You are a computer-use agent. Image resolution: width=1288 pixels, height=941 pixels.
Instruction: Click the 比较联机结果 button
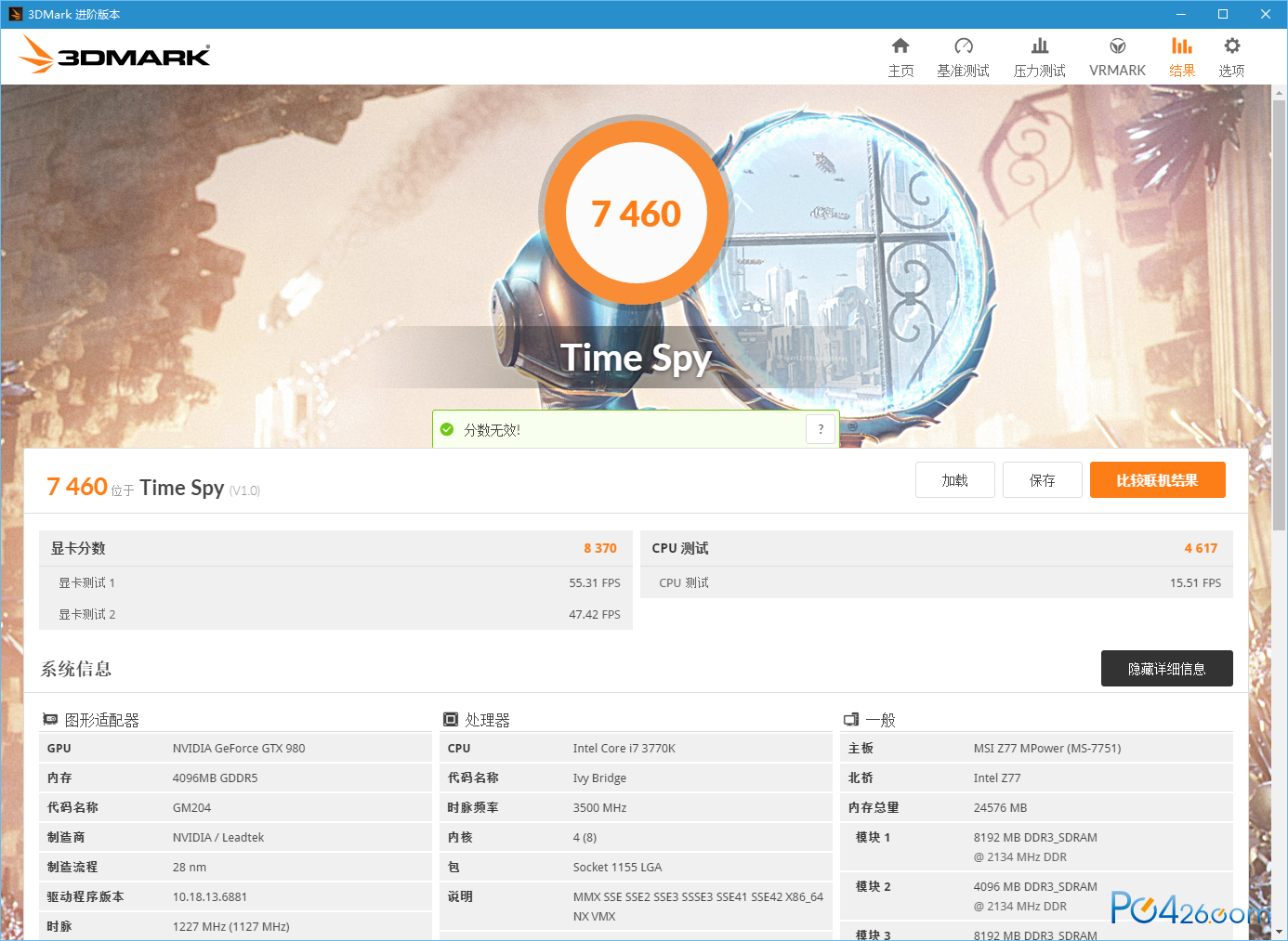pyautogui.click(x=1158, y=480)
